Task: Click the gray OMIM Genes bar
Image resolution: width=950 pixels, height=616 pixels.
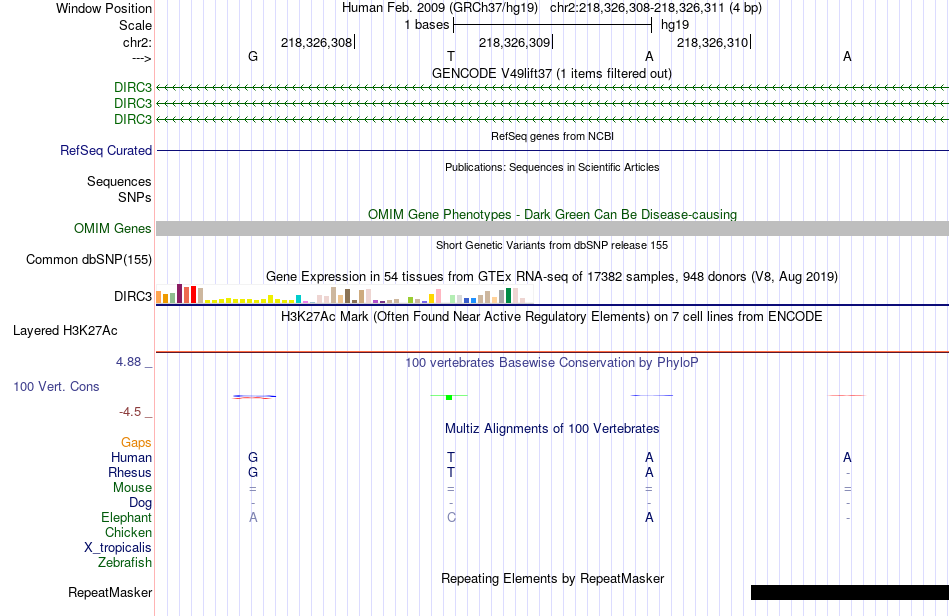Action: tap(552, 228)
